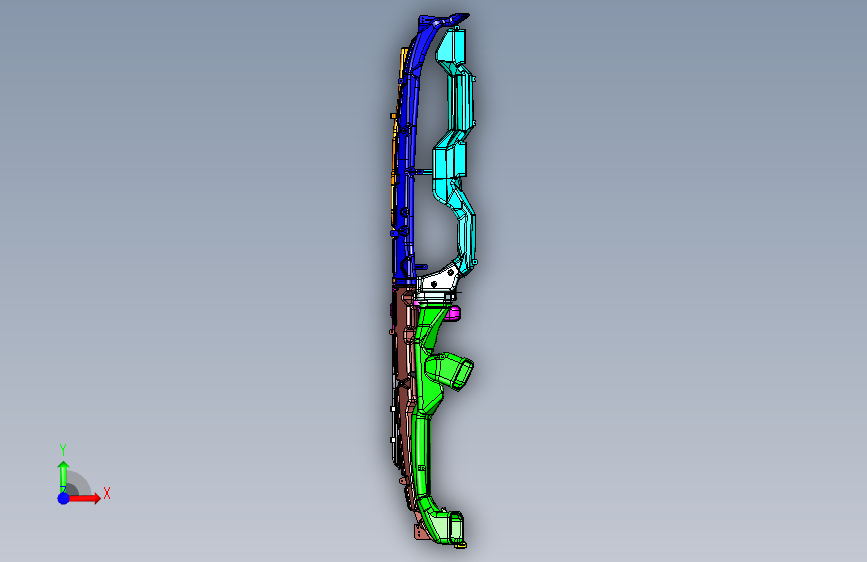Click the red X axis arrow on triad
This screenshot has width=867, height=562.
pyautogui.click(x=86, y=498)
